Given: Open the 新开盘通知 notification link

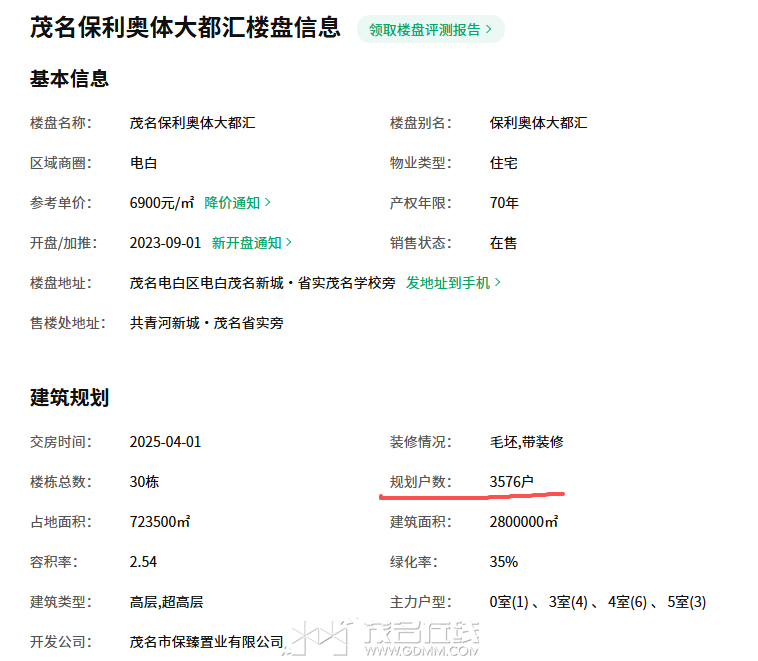Looking at the screenshot, I should coord(251,243).
